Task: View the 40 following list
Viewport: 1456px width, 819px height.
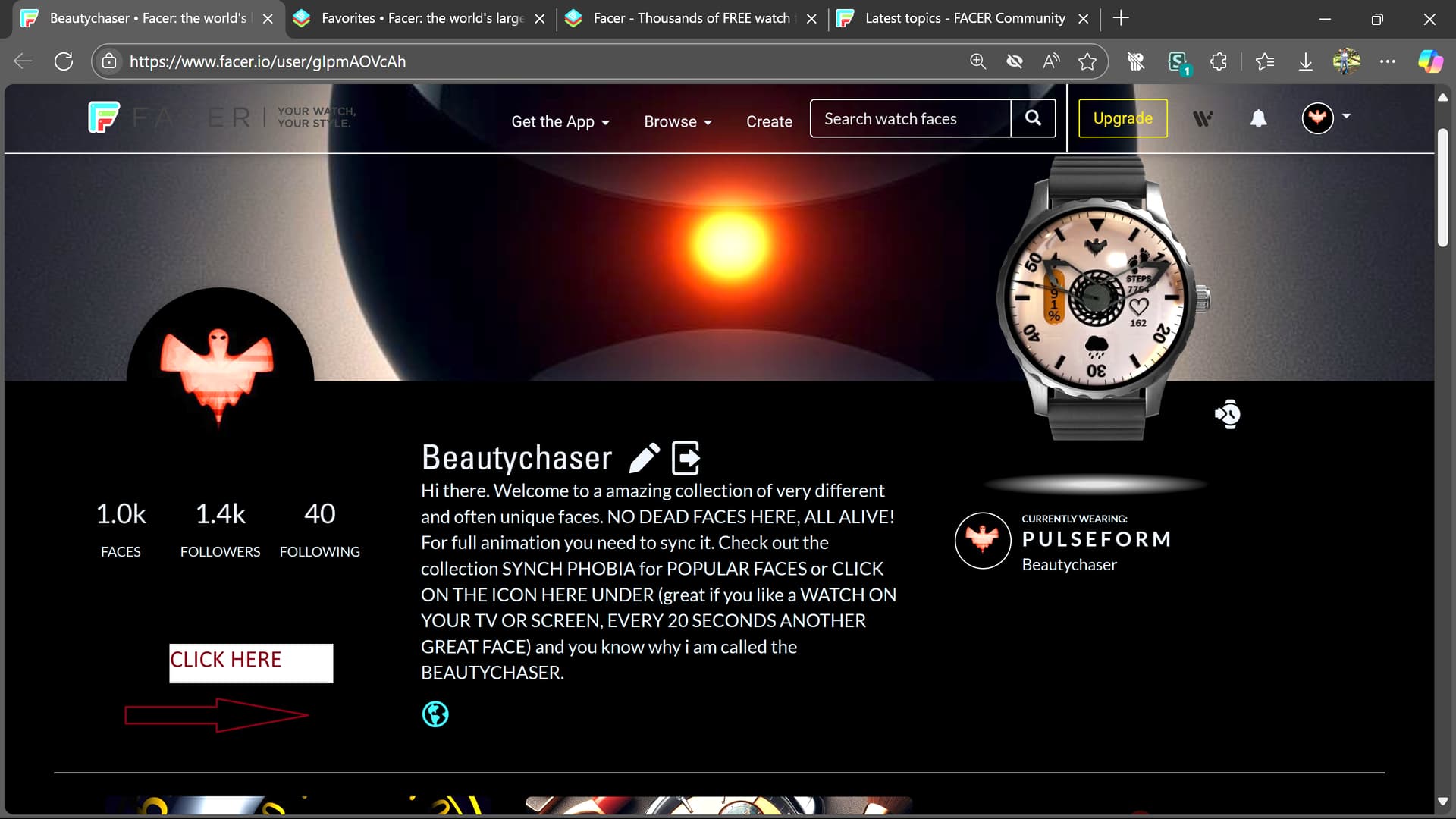Action: [x=319, y=529]
